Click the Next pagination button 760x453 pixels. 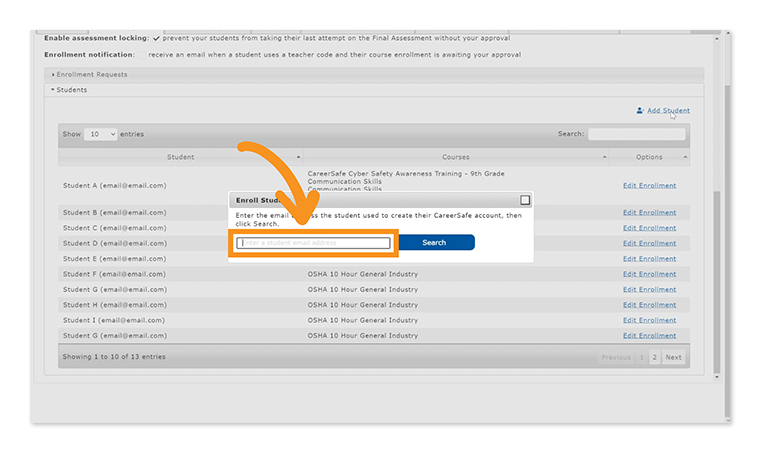pos(673,357)
